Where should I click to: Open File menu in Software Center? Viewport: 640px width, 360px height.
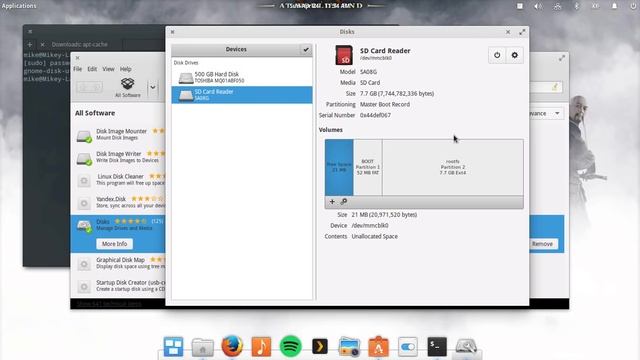tap(78, 69)
